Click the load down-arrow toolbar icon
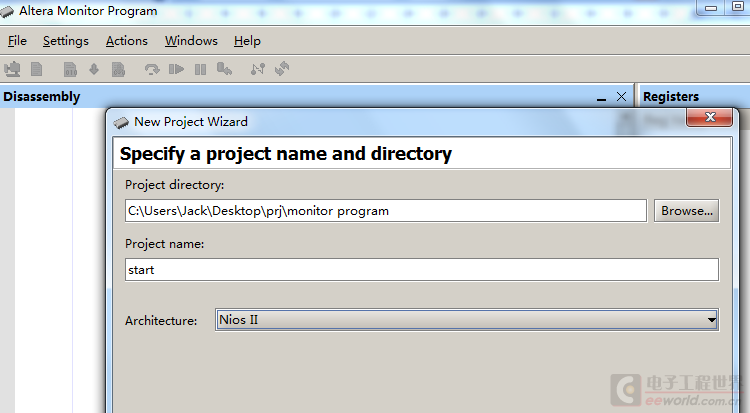The width and height of the screenshot is (750, 413). [x=94, y=69]
